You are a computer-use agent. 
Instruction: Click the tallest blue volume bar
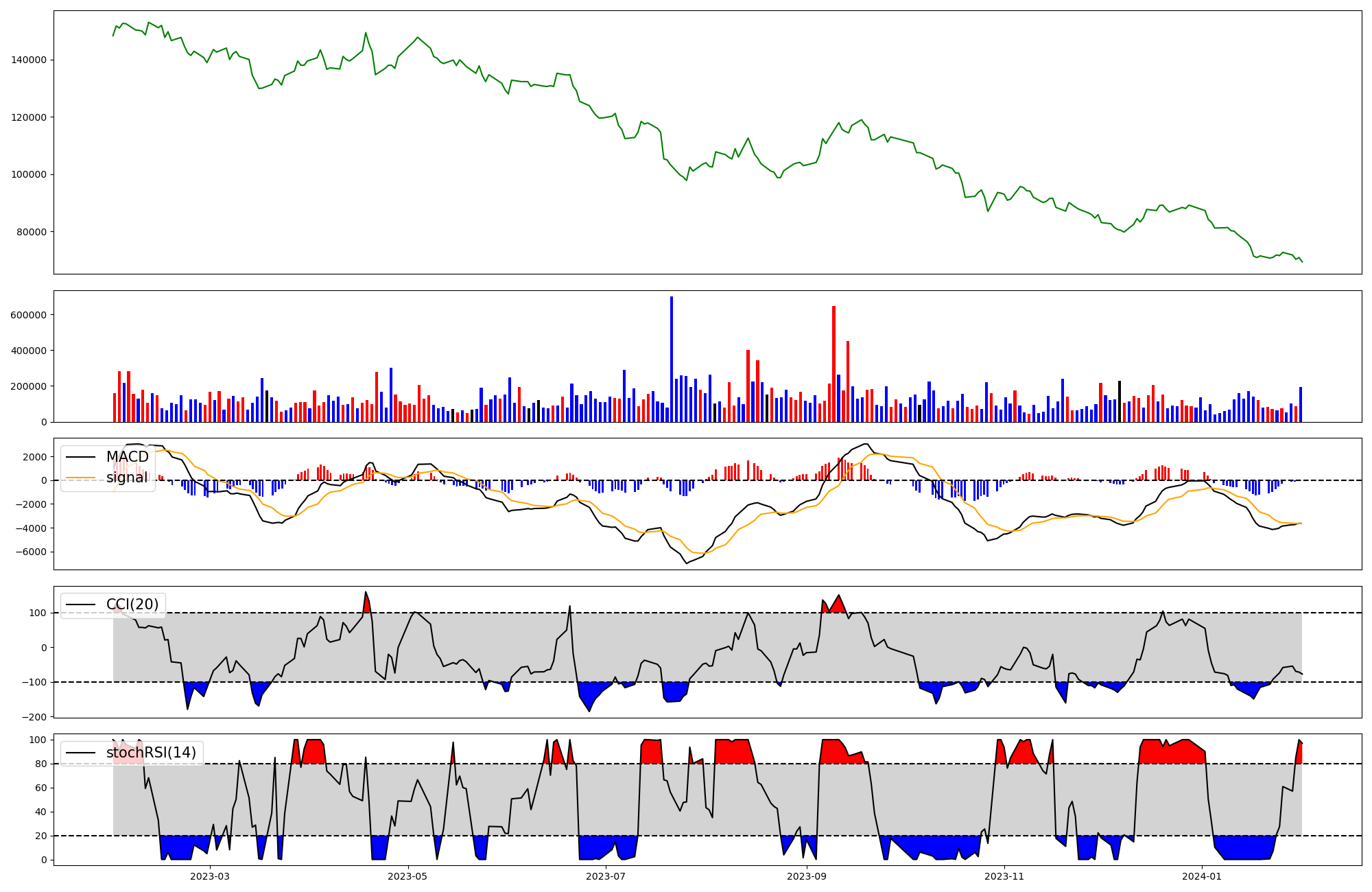click(x=672, y=360)
